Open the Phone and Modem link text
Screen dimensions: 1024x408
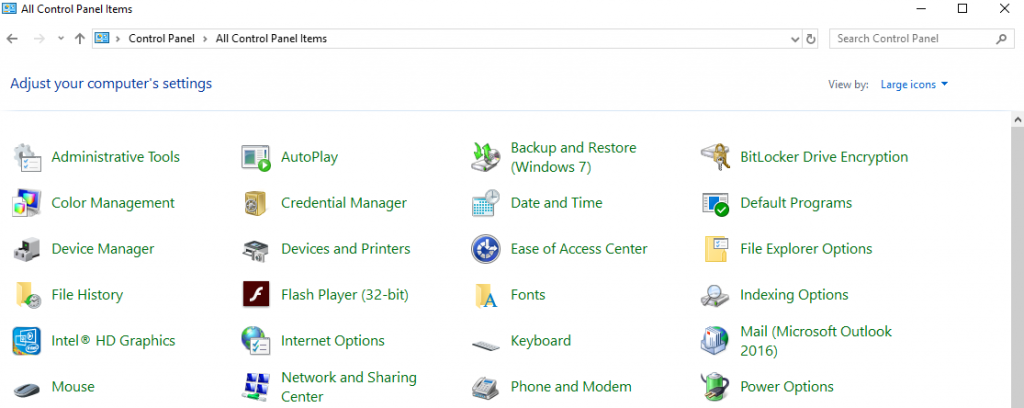point(571,386)
